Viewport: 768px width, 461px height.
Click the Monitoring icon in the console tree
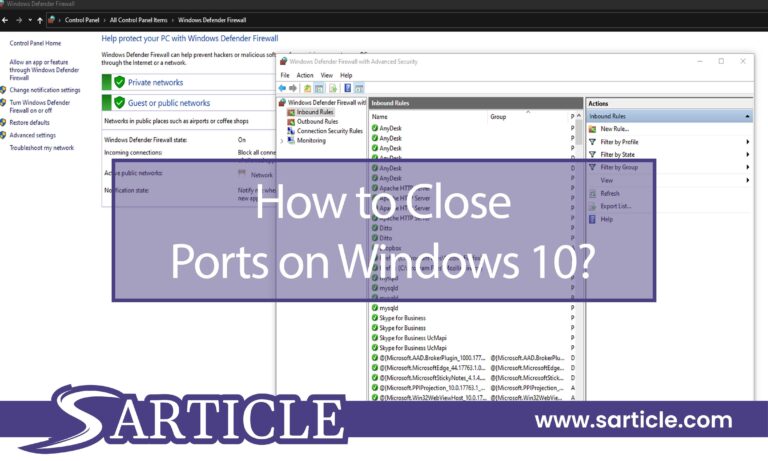[291, 140]
